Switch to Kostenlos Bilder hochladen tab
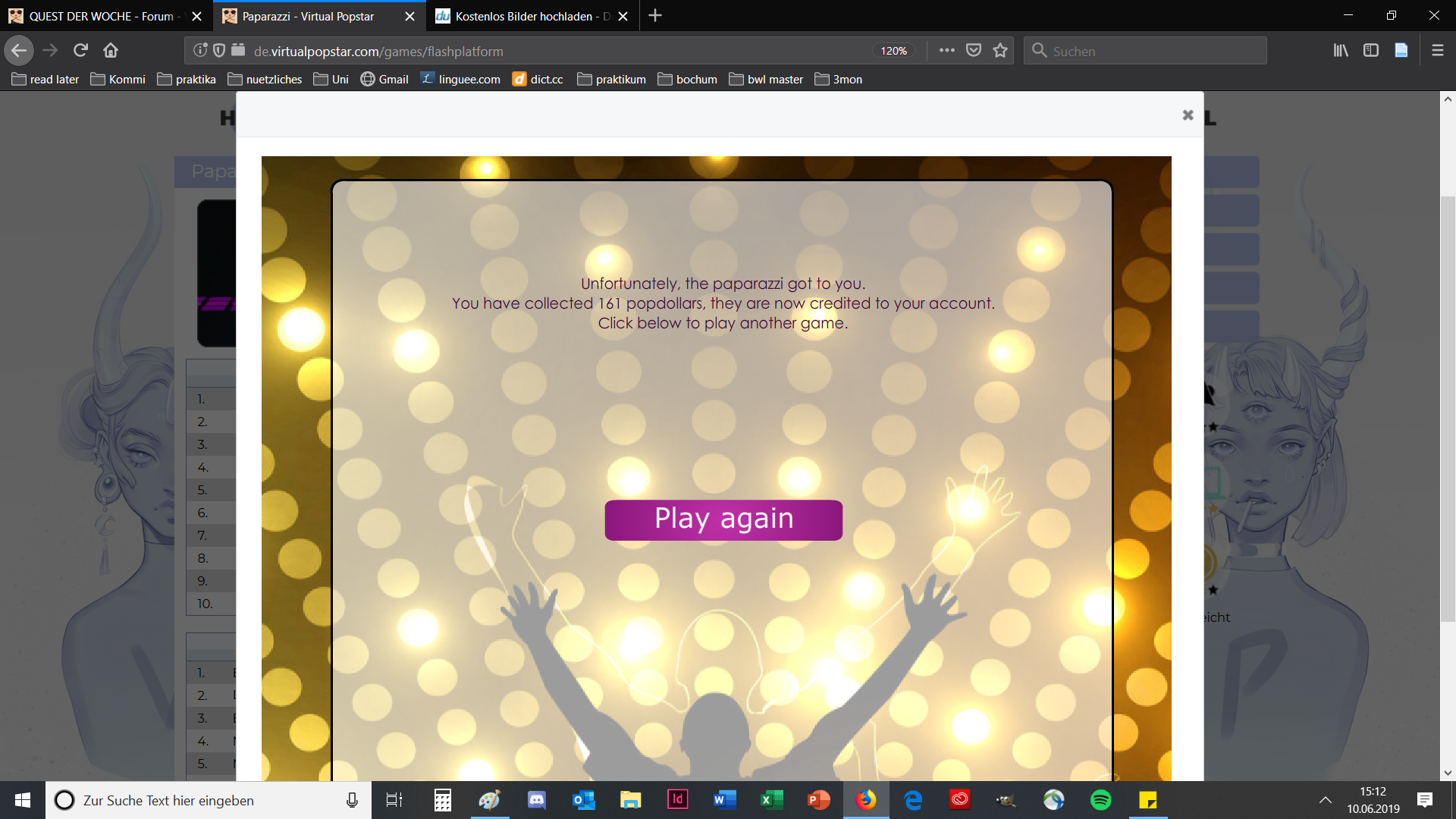 click(523, 16)
